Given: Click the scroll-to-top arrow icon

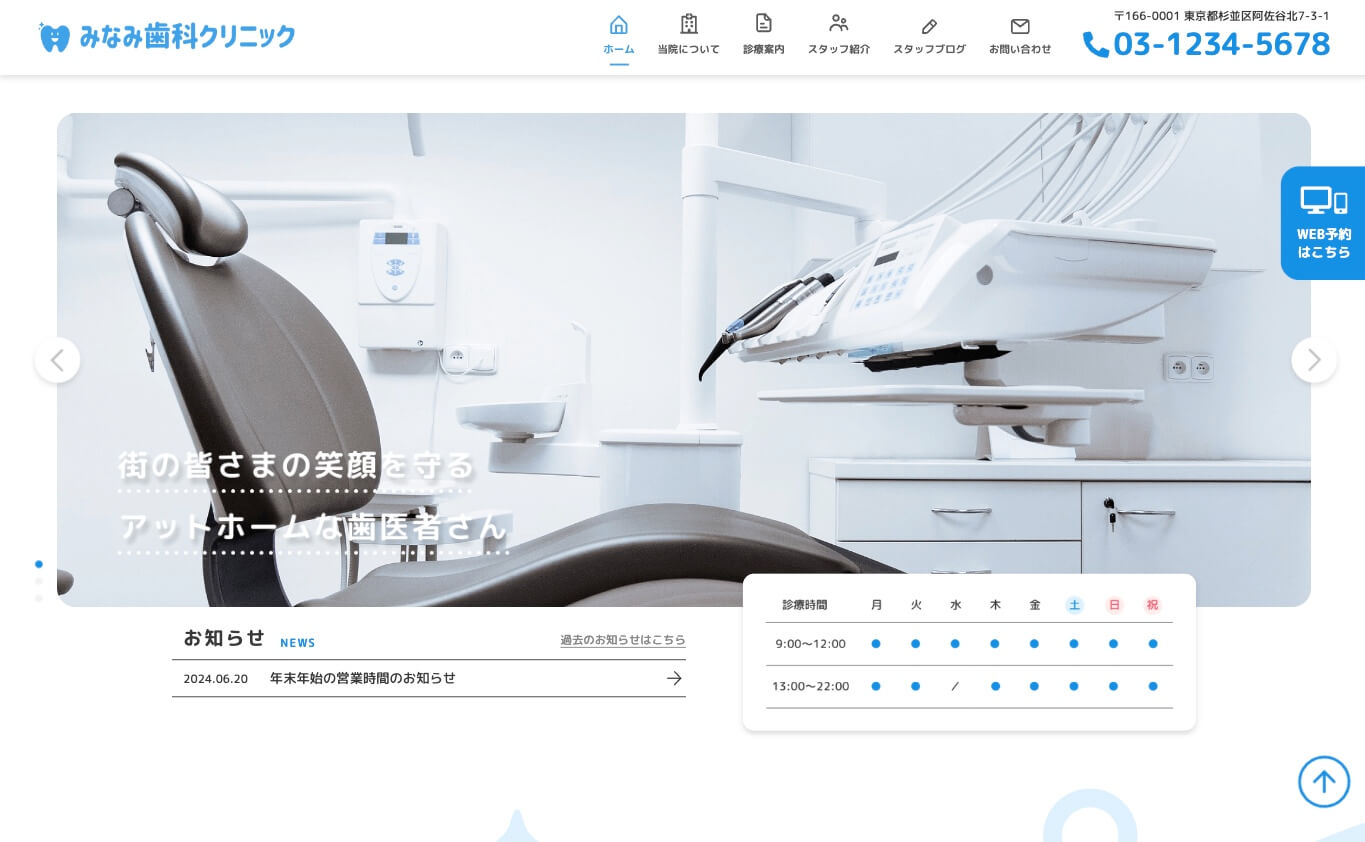Looking at the screenshot, I should [1324, 781].
